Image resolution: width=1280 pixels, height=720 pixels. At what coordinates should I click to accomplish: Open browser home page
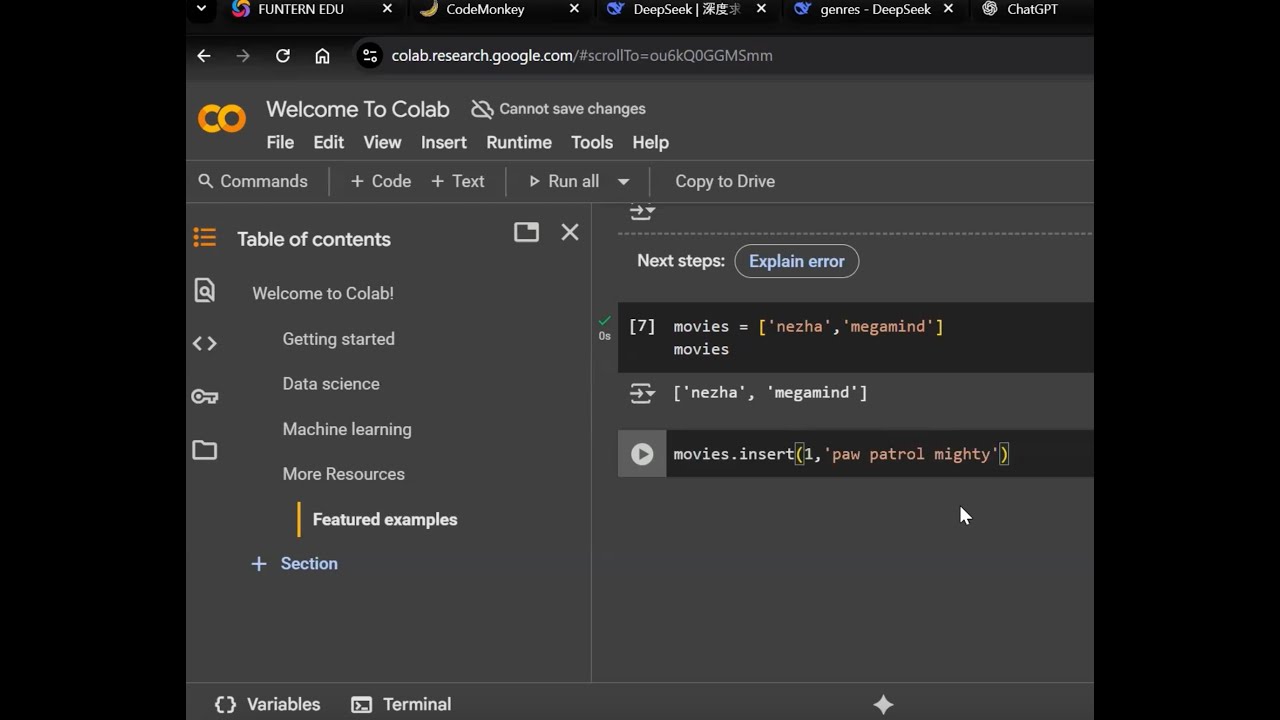click(322, 56)
